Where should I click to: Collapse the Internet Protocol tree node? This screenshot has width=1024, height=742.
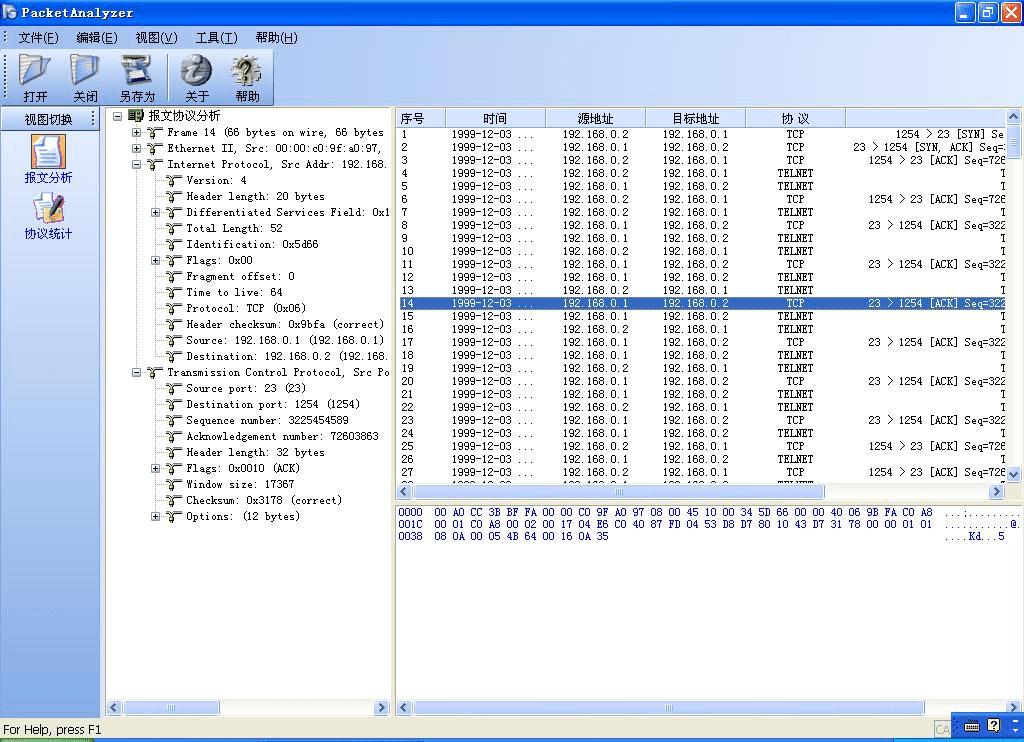click(137, 165)
